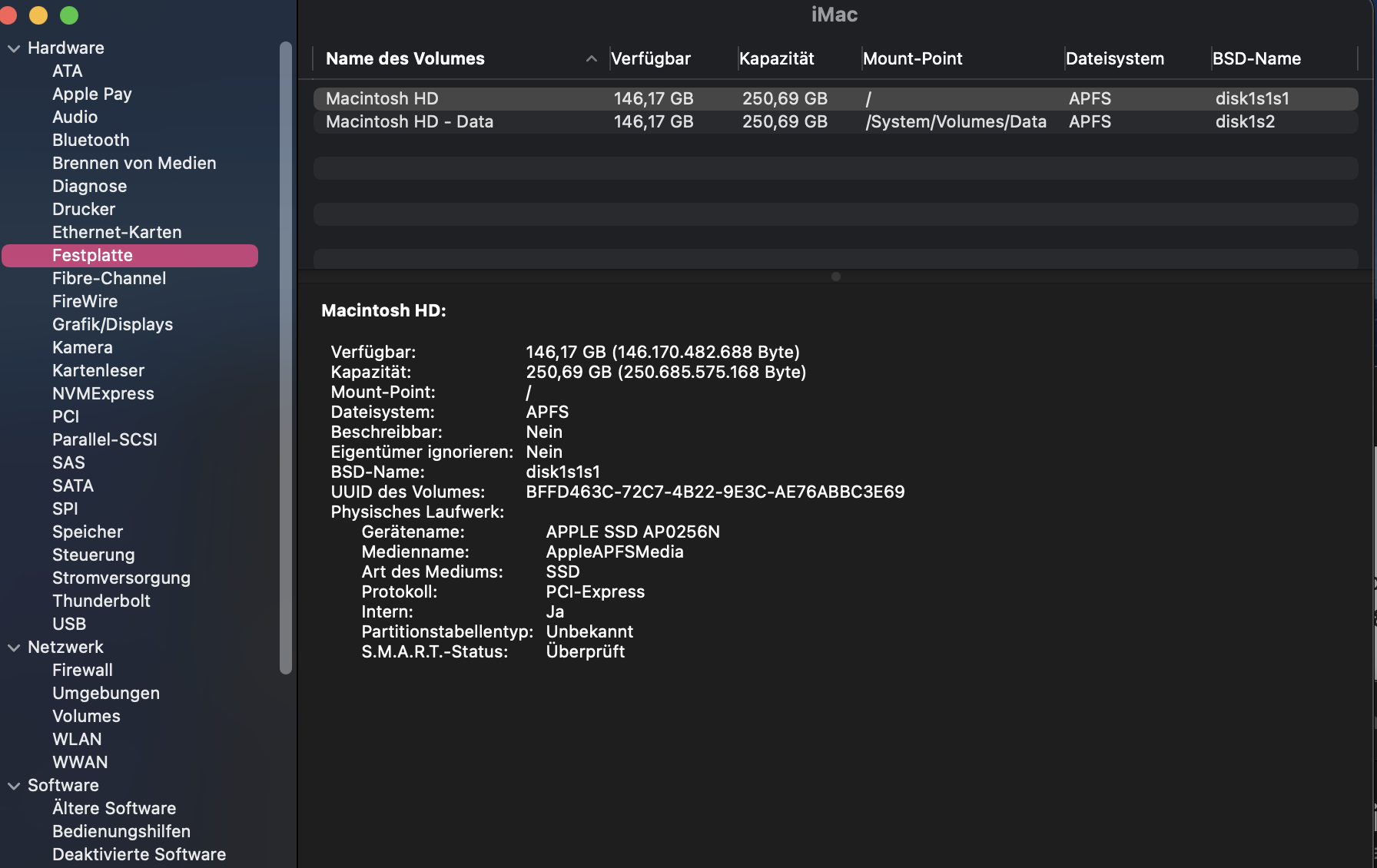Image resolution: width=1377 pixels, height=868 pixels.
Task: Select Audio in the sidebar
Action: (x=75, y=117)
